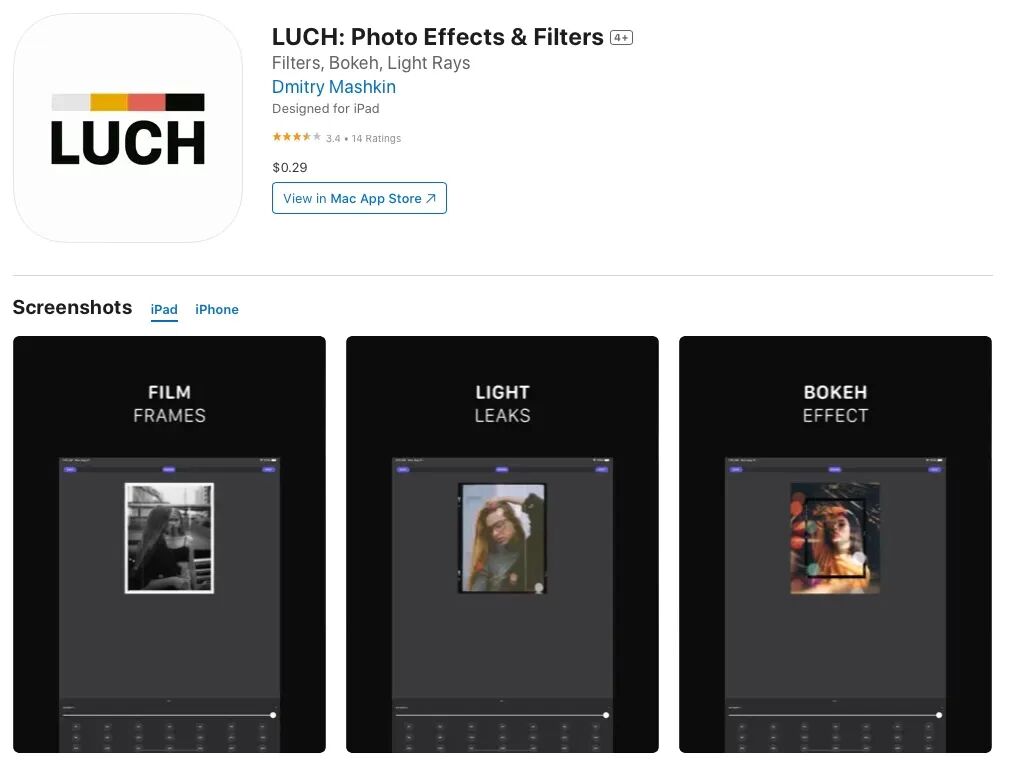
Task: Open the Dmitry Mashkin developer link
Action: [x=333, y=87]
